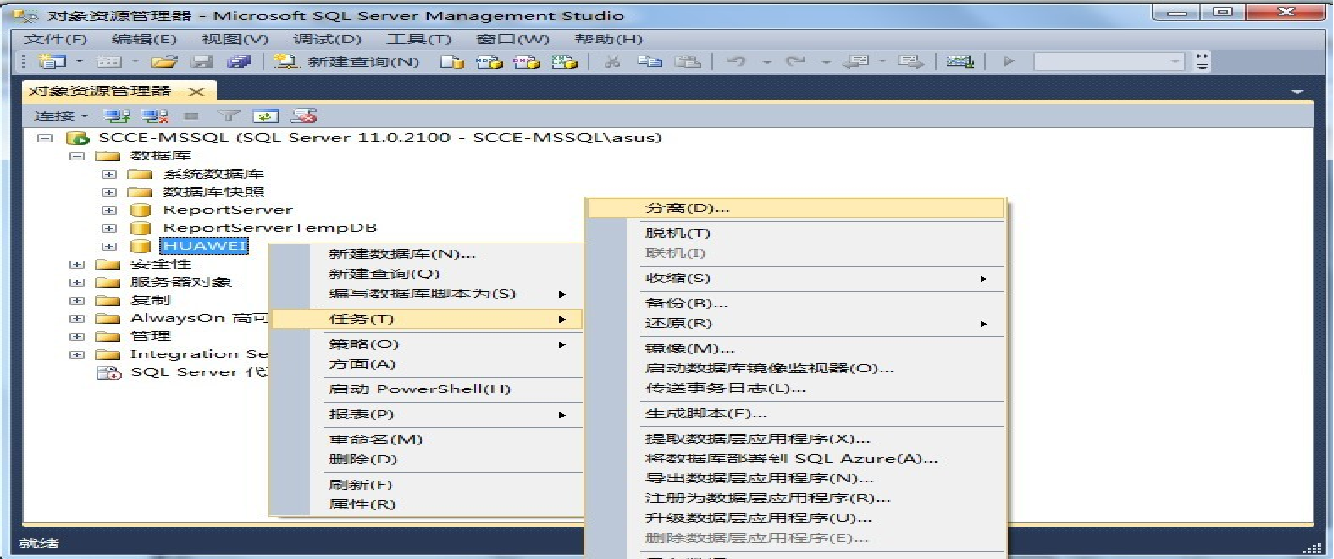The height and width of the screenshot is (559, 1334).
Task: Choose 备份(R)... in the submenu
Action: (796, 303)
